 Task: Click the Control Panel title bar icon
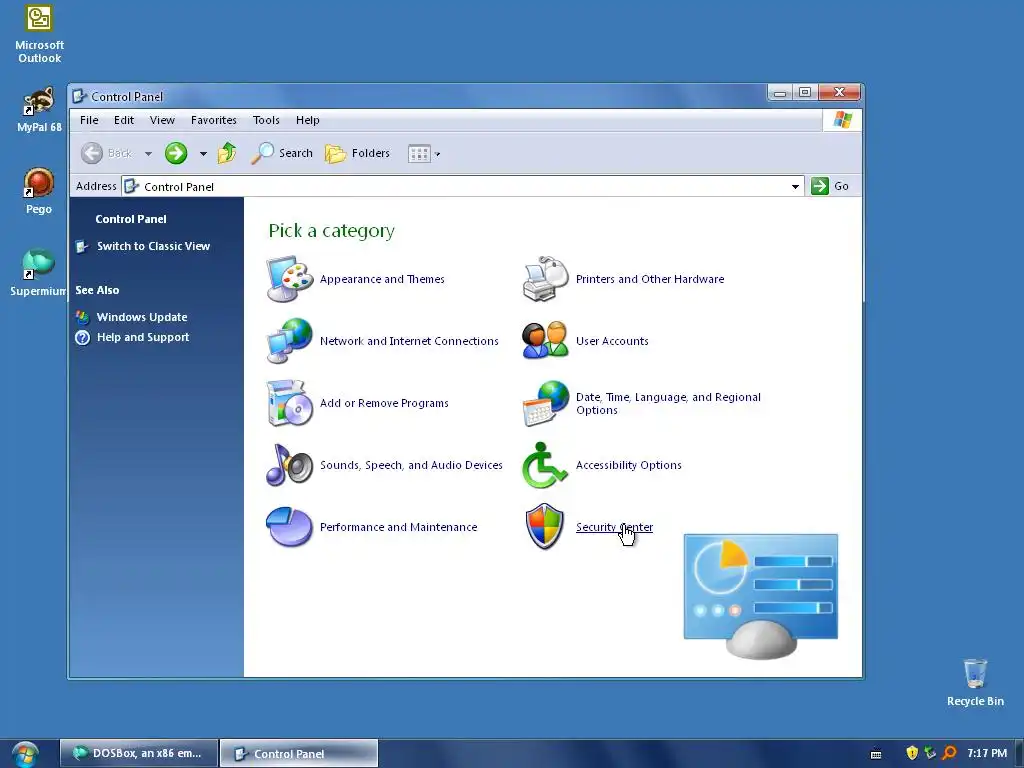80,97
